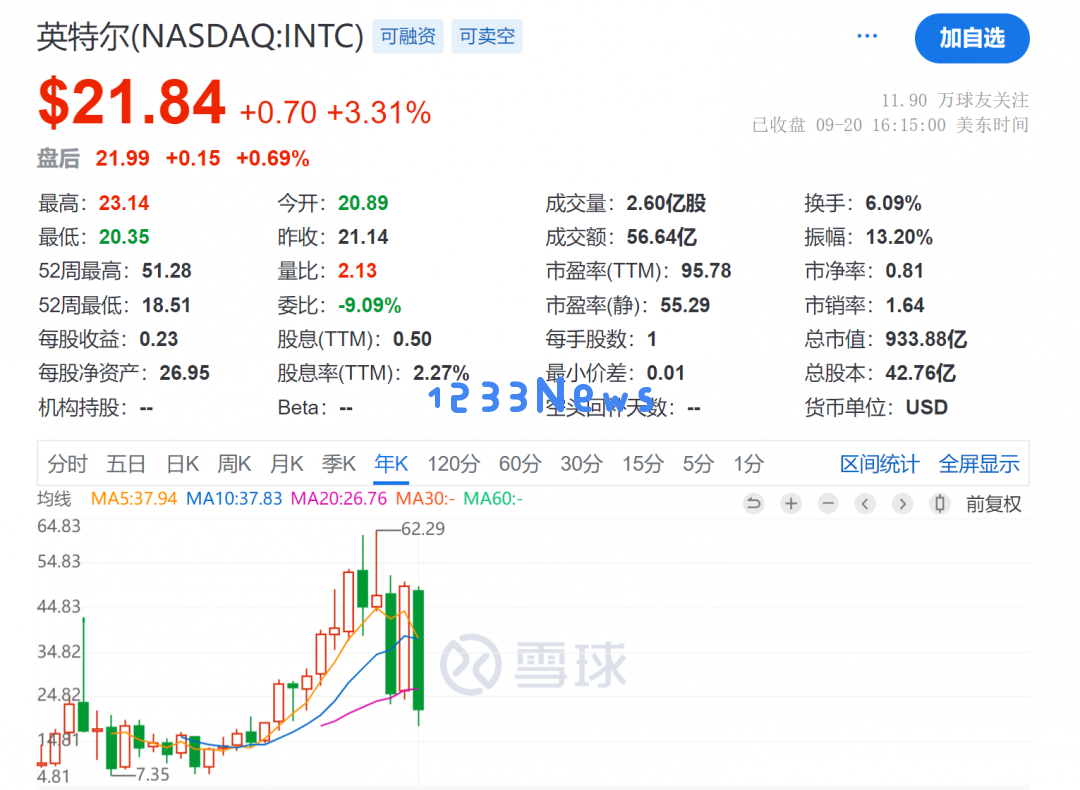Click the after-hours price 21.99
This screenshot has width=1080, height=790.
pyautogui.click(x=123, y=158)
